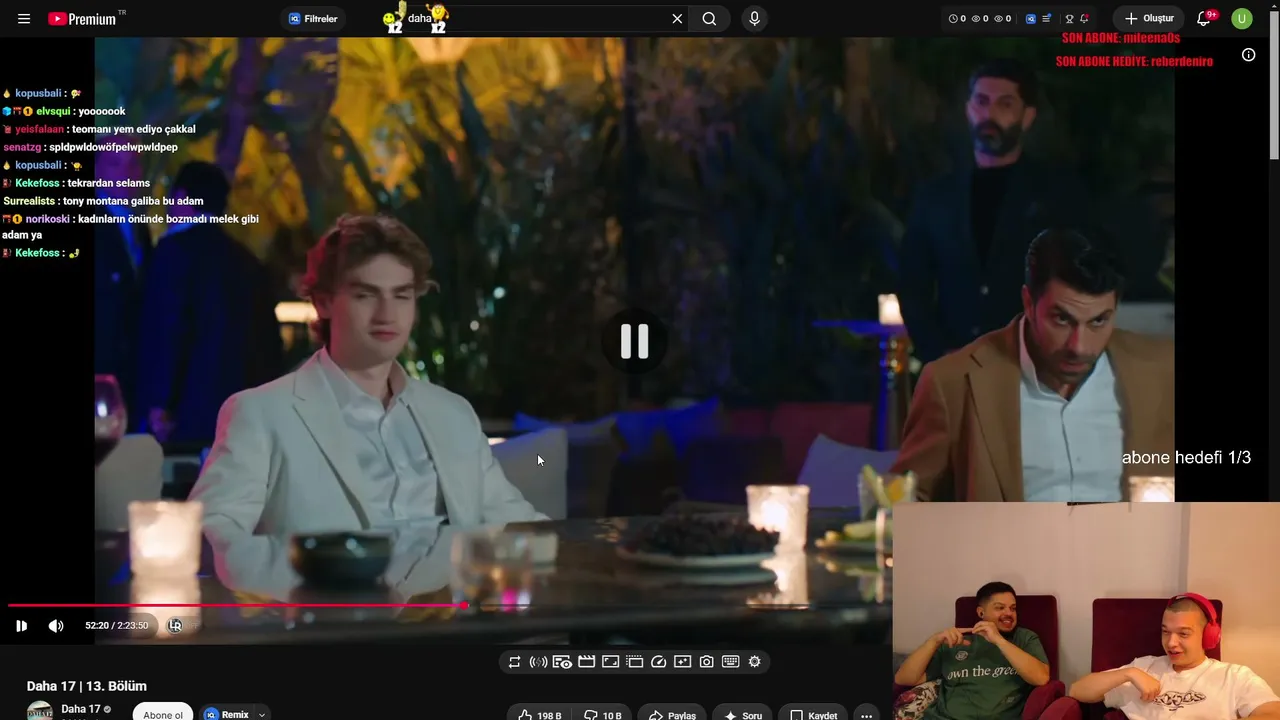The width and height of the screenshot is (1280, 720).
Task: Subscribe with the Abone ol button
Action: coord(163,712)
